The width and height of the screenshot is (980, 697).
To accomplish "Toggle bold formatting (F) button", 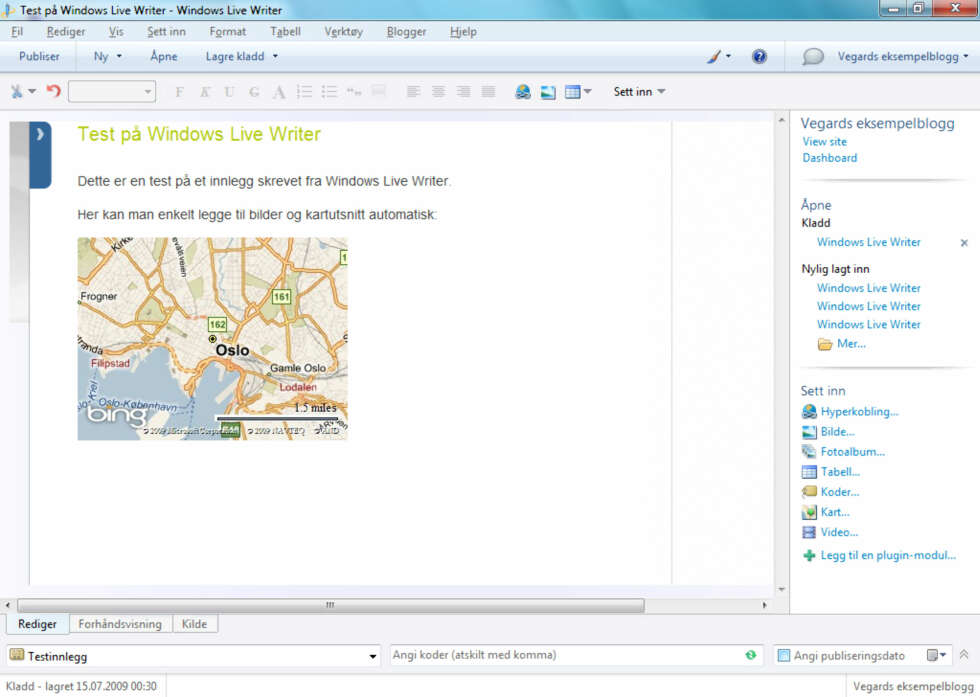I will coord(179,92).
